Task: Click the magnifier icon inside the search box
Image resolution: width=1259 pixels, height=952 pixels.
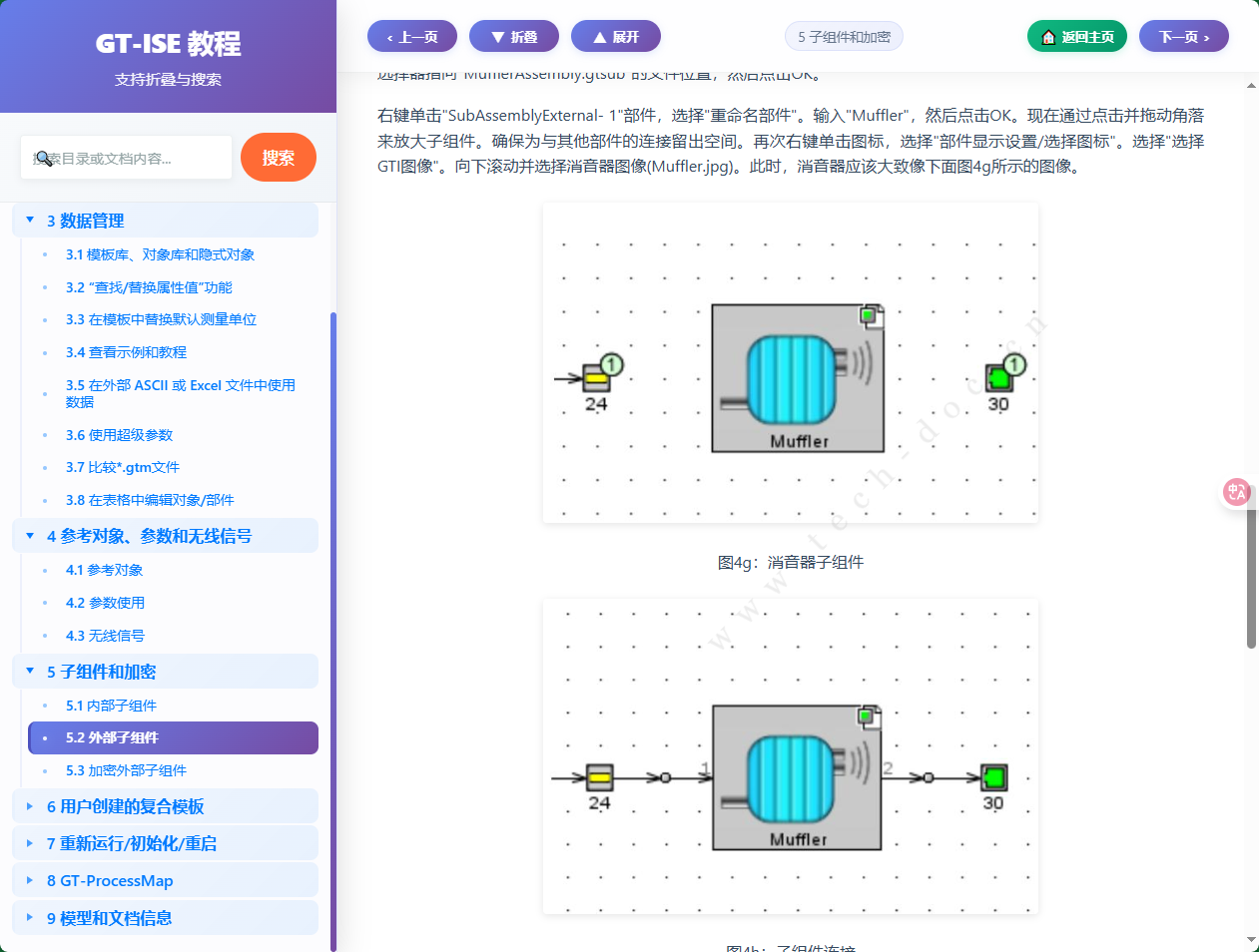Action: [x=44, y=158]
